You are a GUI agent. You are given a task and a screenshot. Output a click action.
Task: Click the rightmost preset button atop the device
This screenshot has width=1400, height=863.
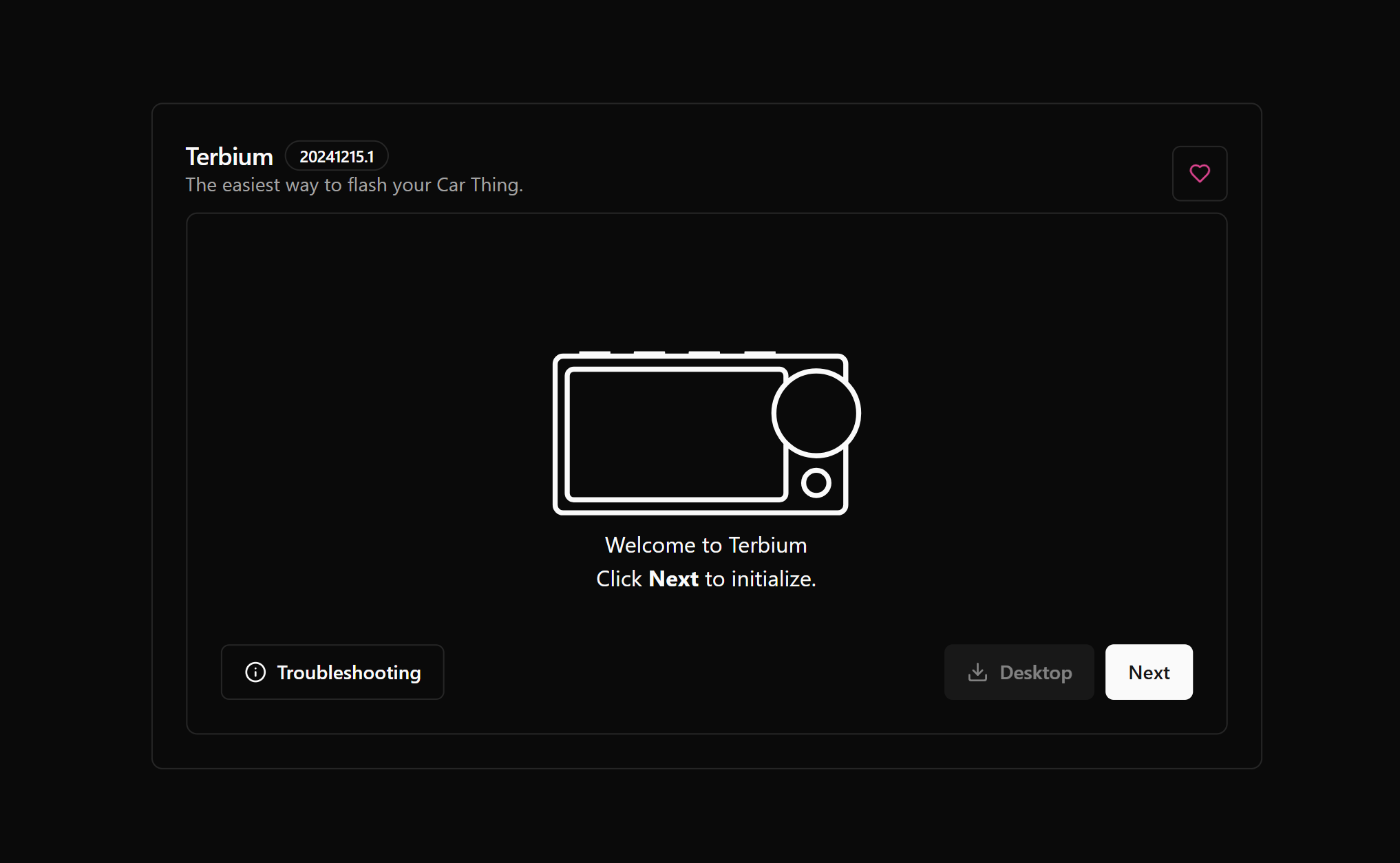[x=760, y=353]
